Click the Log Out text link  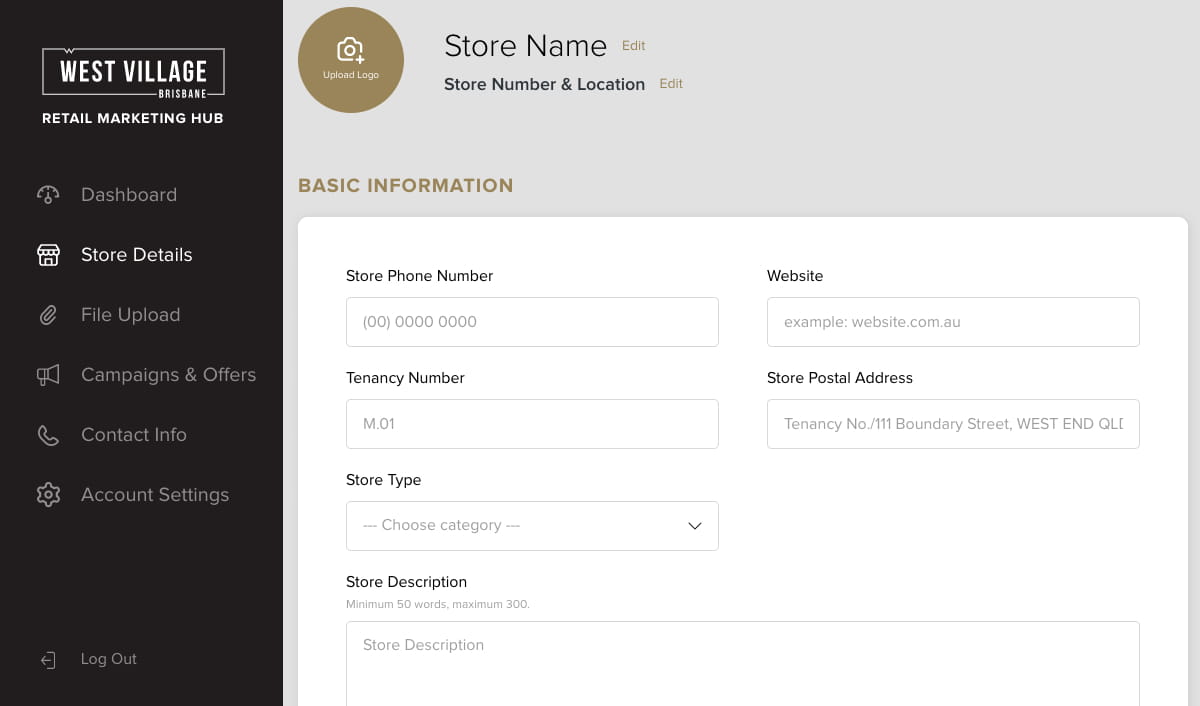[109, 659]
